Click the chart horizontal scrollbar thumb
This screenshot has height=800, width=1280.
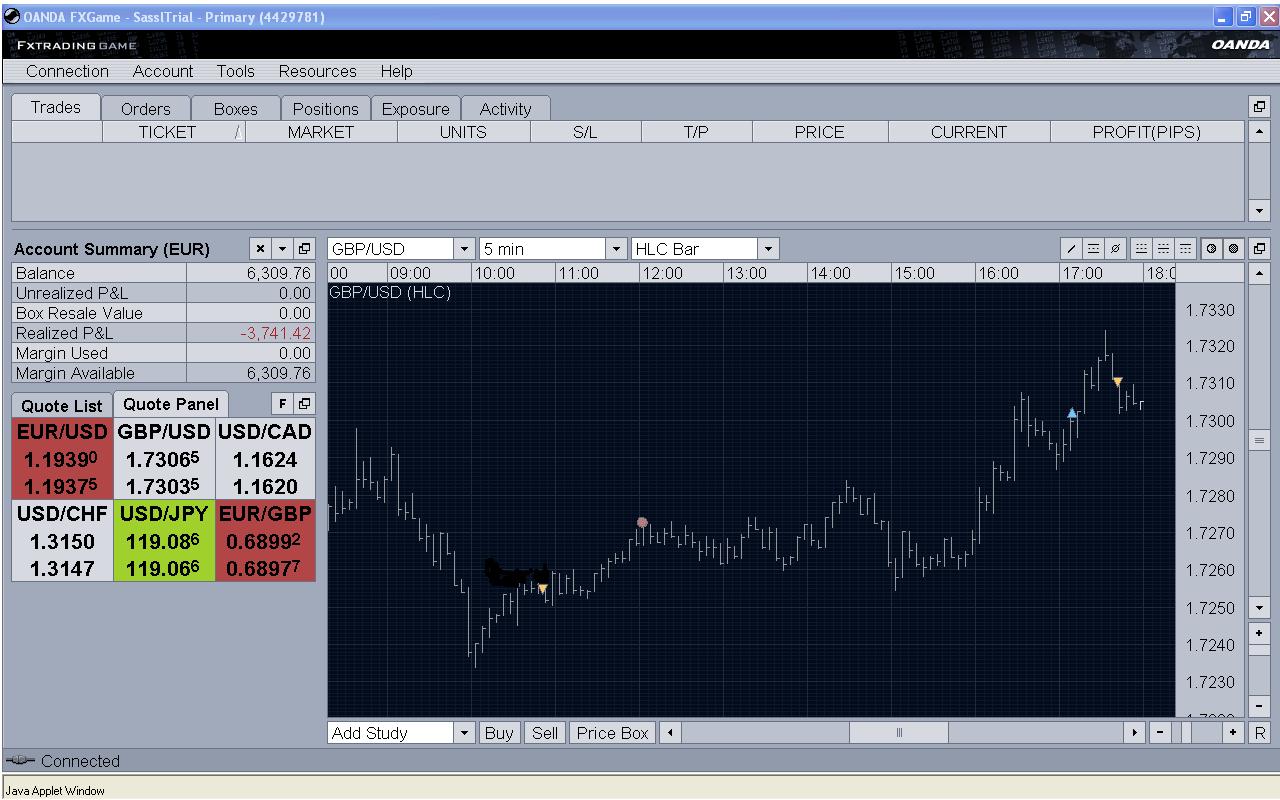[x=899, y=733]
